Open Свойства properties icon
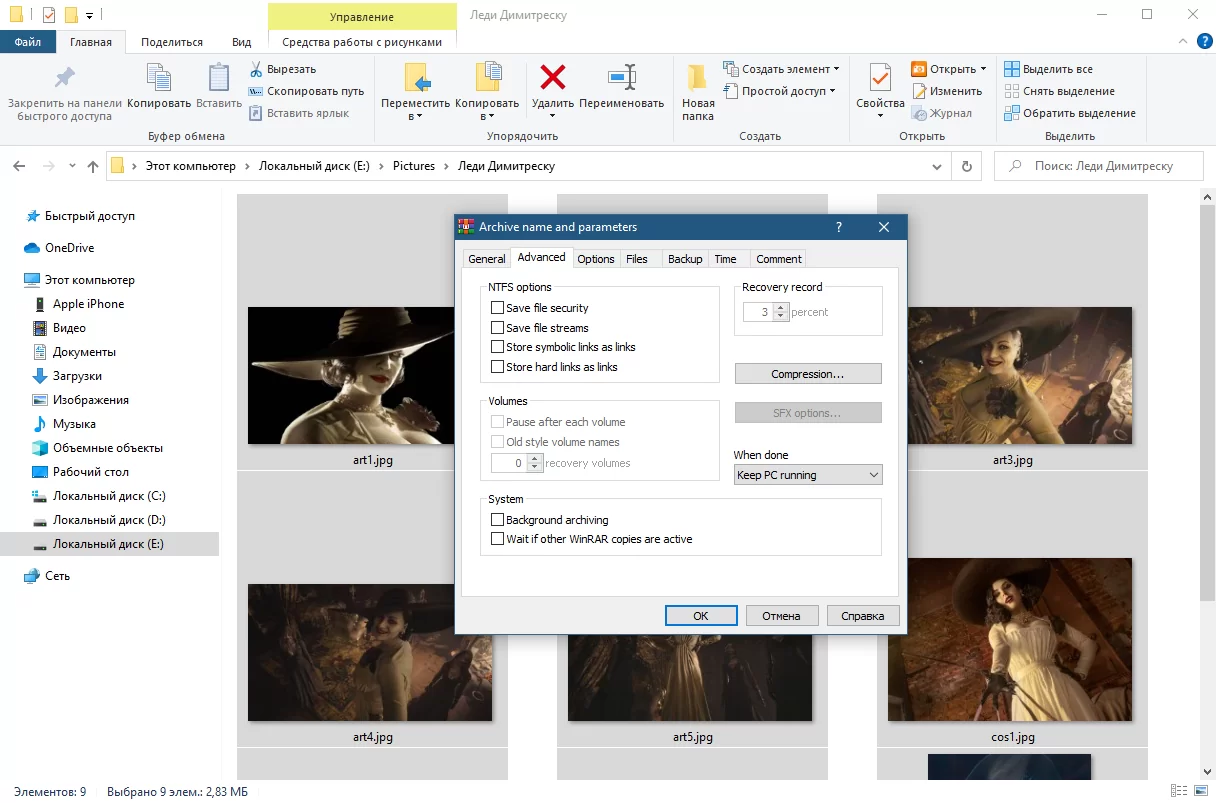This screenshot has height=803, width=1216. 880,78
